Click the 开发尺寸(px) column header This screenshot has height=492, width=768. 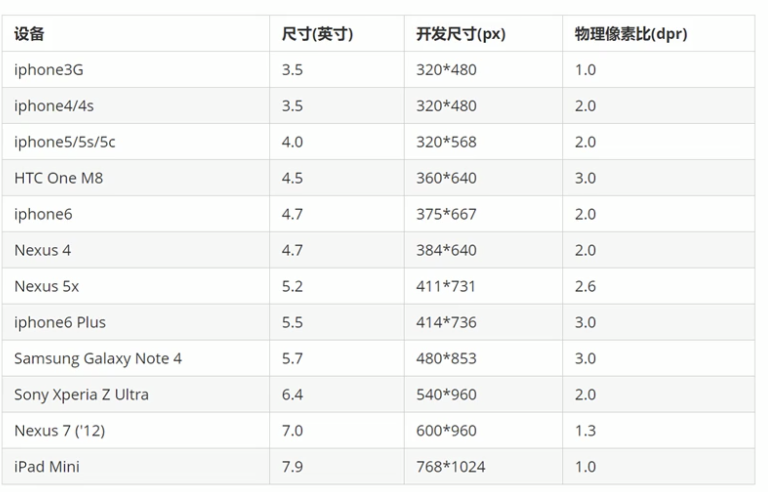460,34
